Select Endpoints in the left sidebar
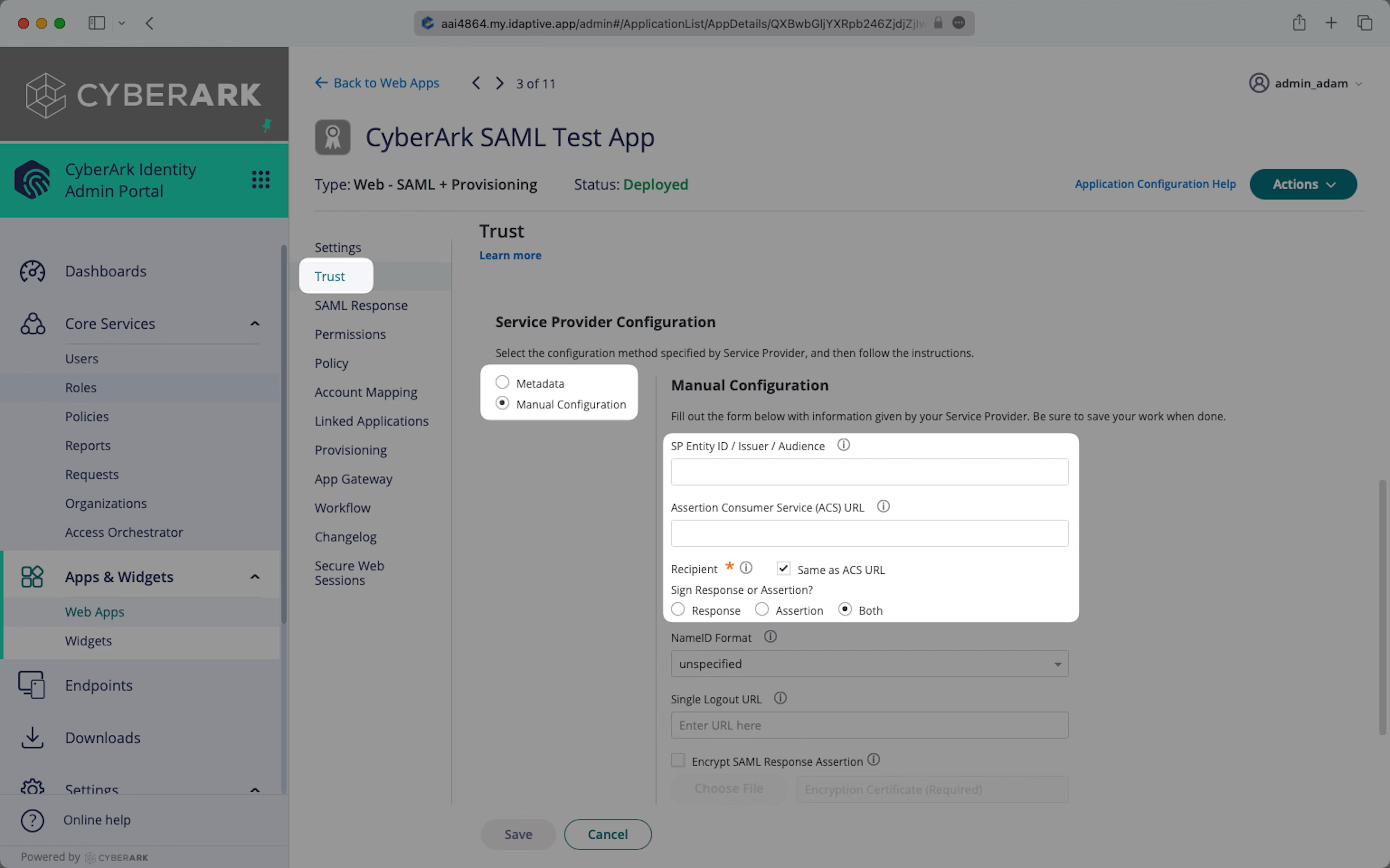 (98, 685)
